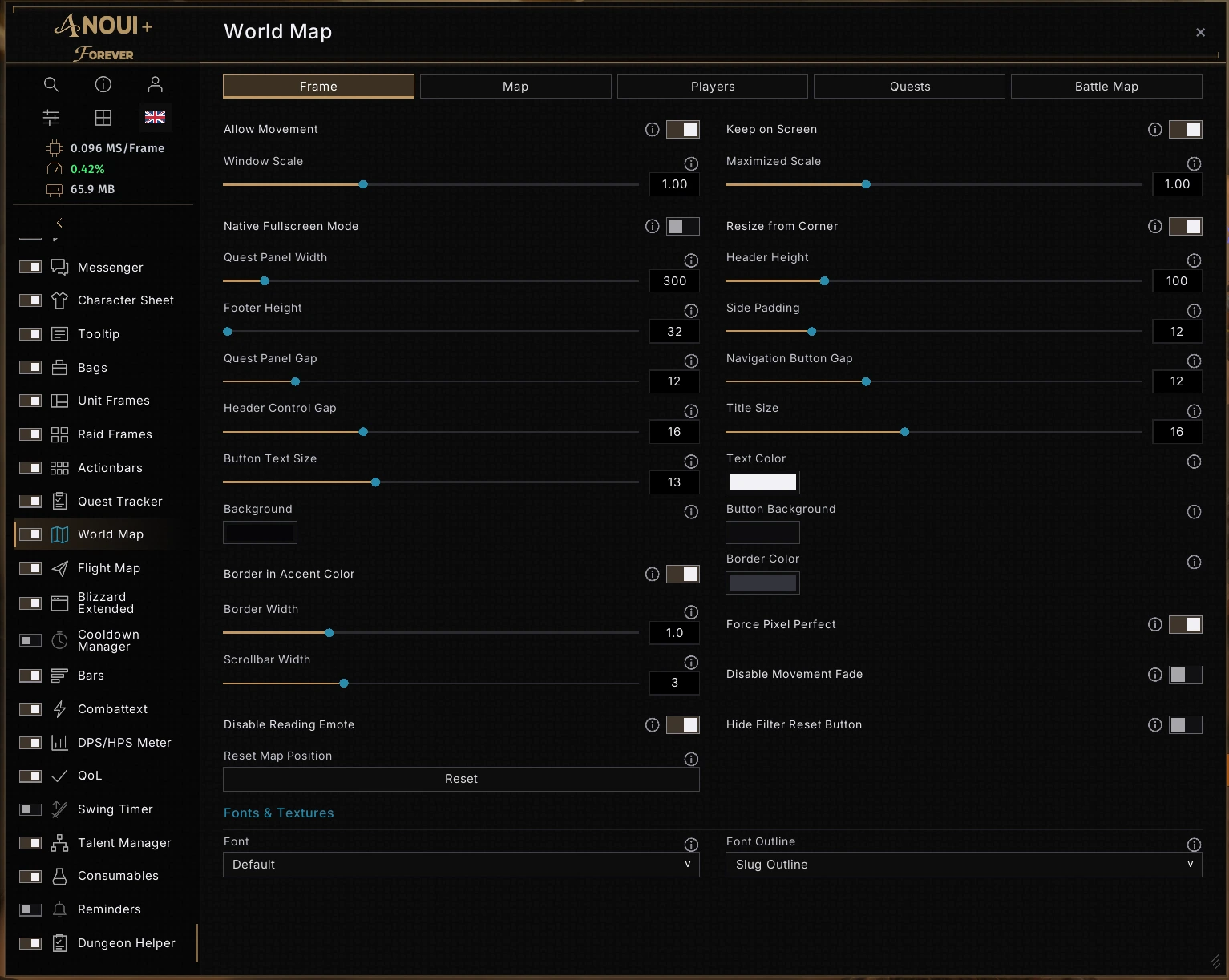Open Dungeon Helper module settings
Screen dimensions: 1229x980
pyautogui.click(x=127, y=943)
